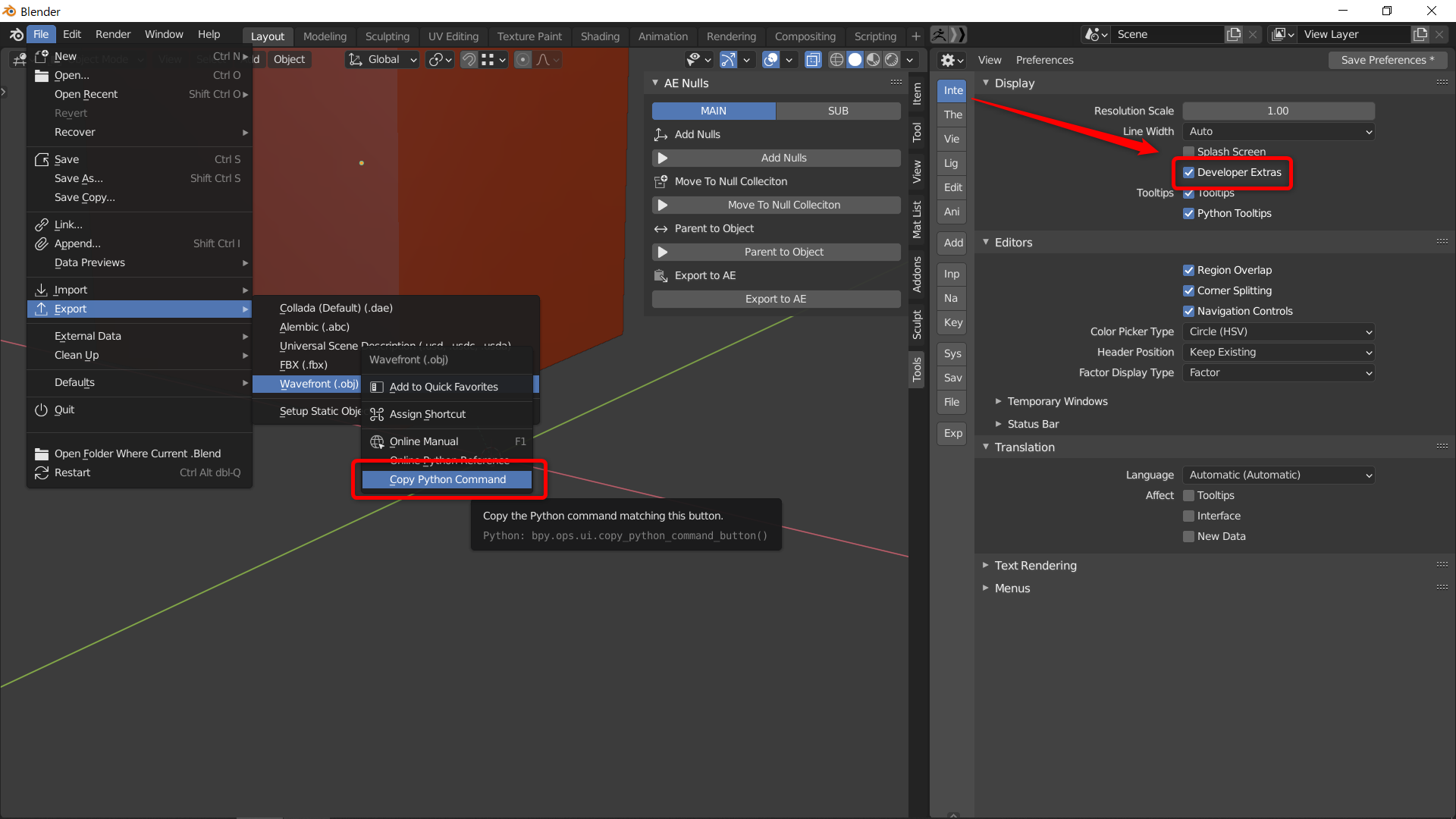
Task: Open Online Manual from context menu
Action: 447,442
